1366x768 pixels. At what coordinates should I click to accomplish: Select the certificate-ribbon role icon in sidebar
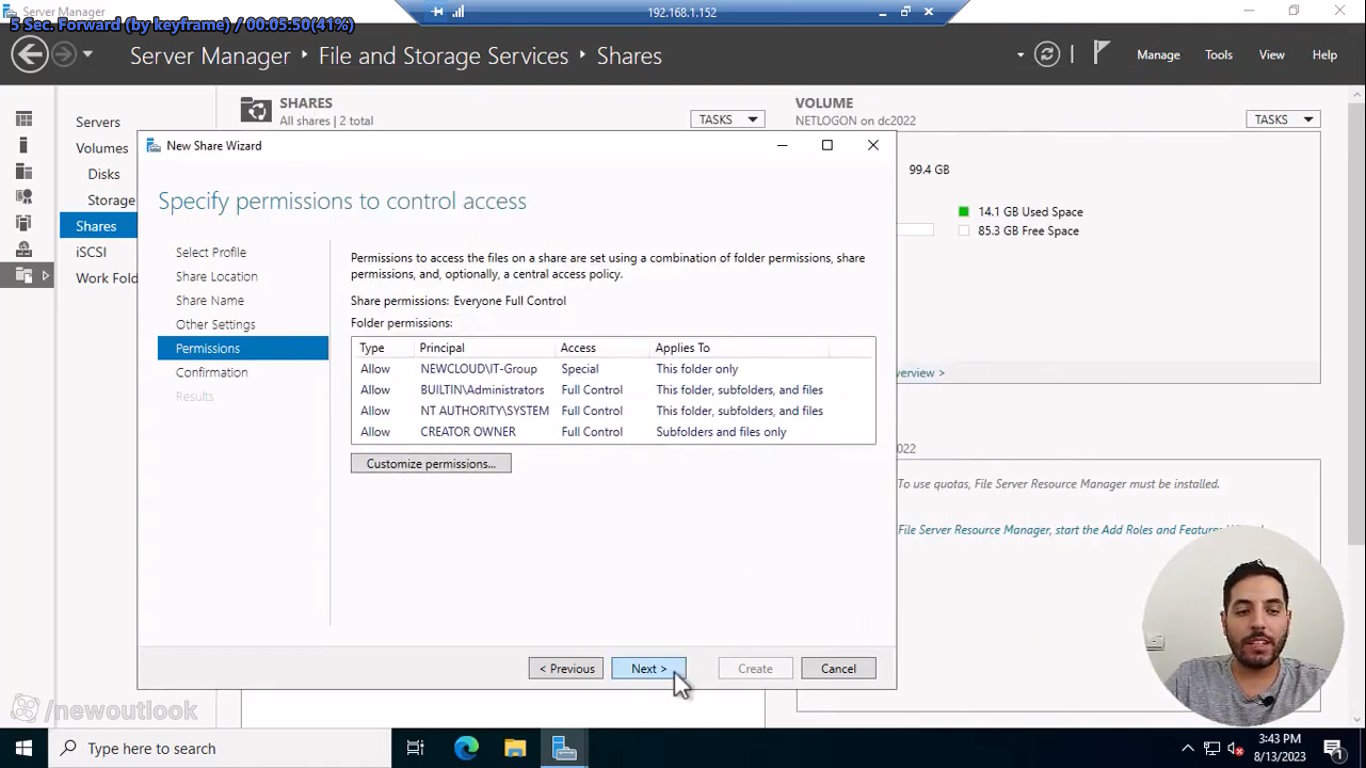(24, 197)
